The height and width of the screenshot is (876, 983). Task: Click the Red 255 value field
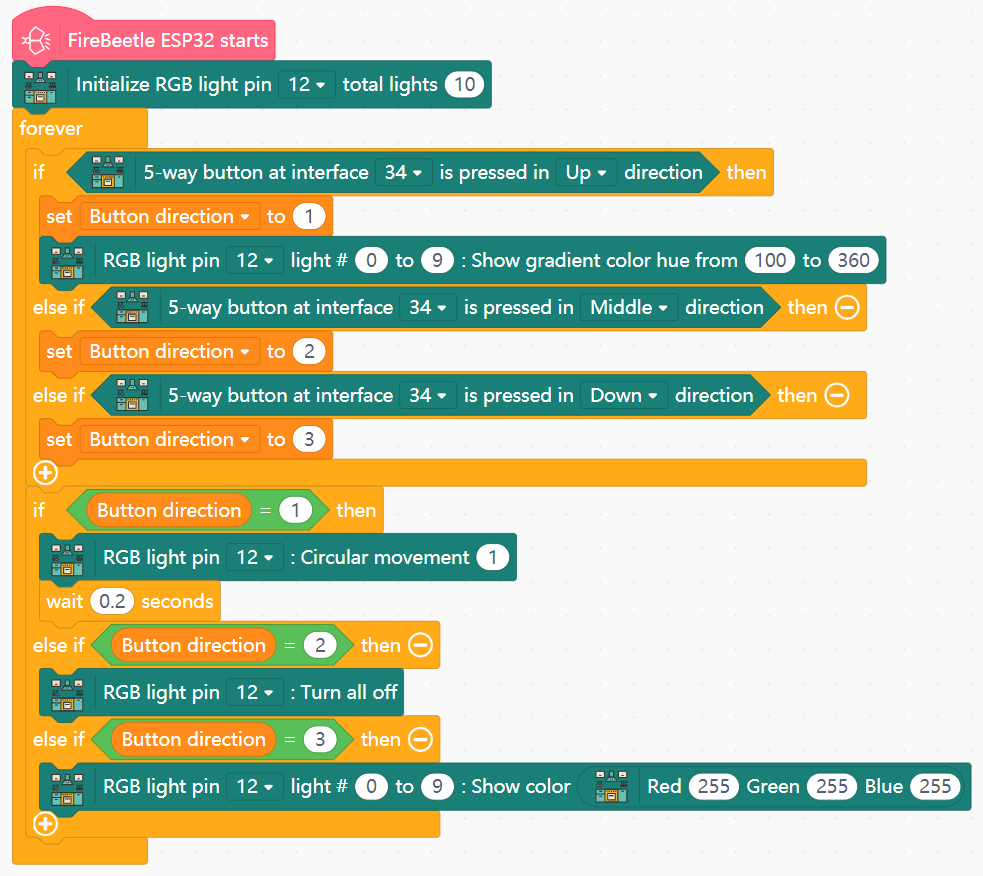pos(713,787)
